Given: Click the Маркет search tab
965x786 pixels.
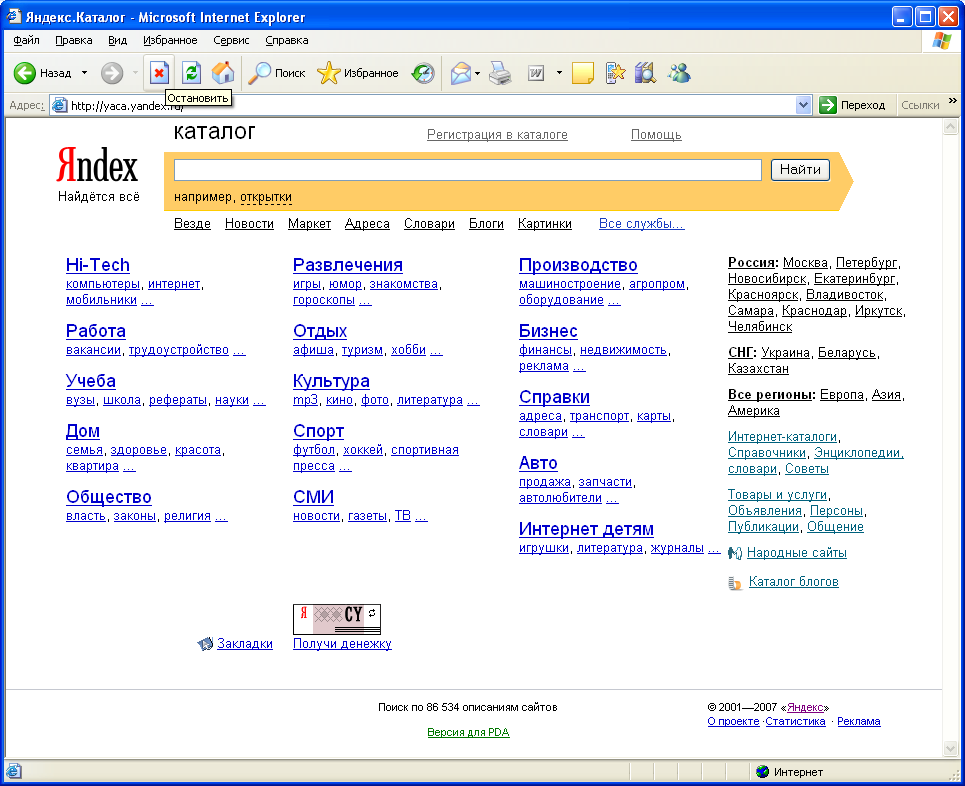Looking at the screenshot, I should 310,223.
